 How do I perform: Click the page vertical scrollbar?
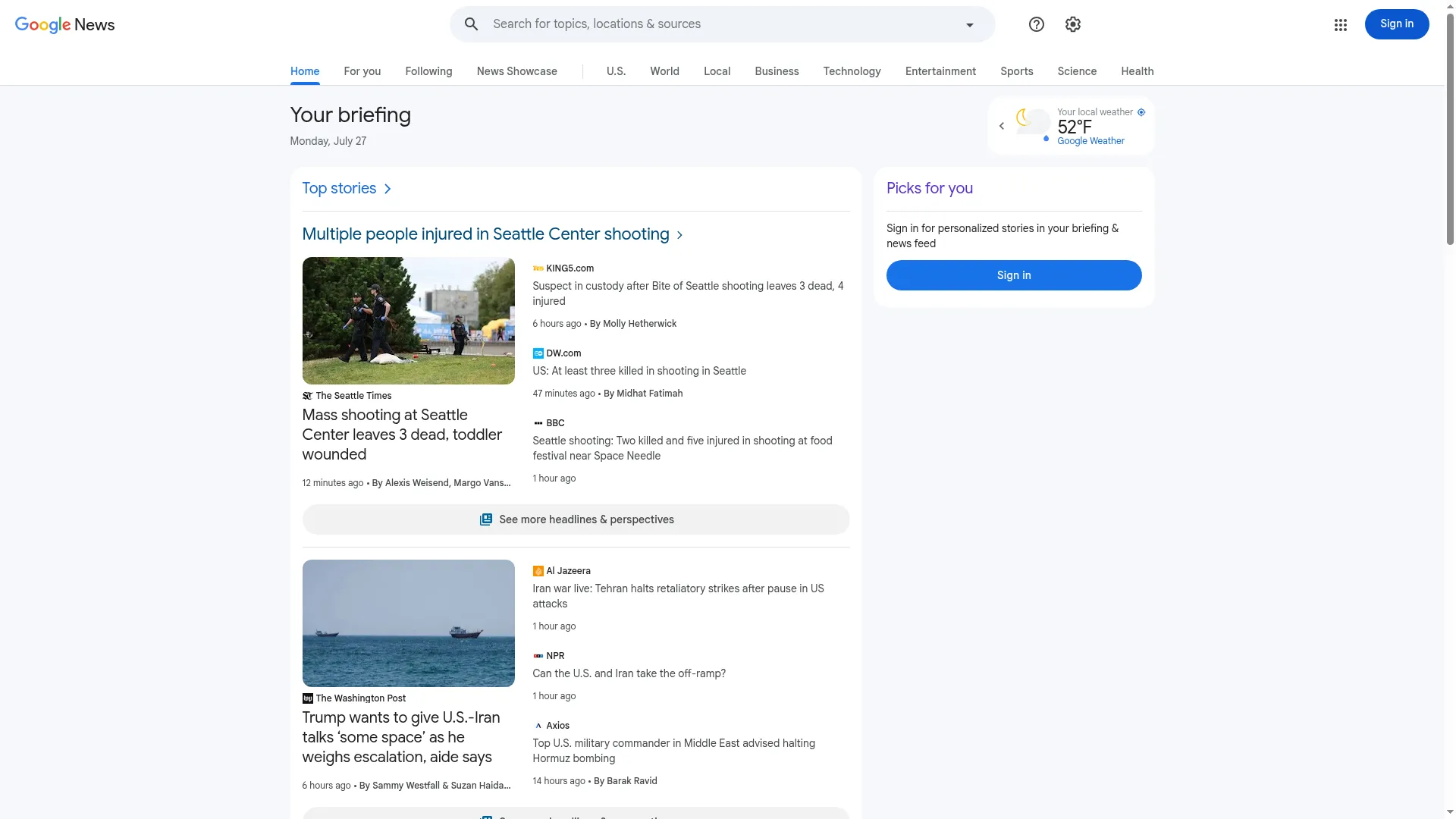1450,129
